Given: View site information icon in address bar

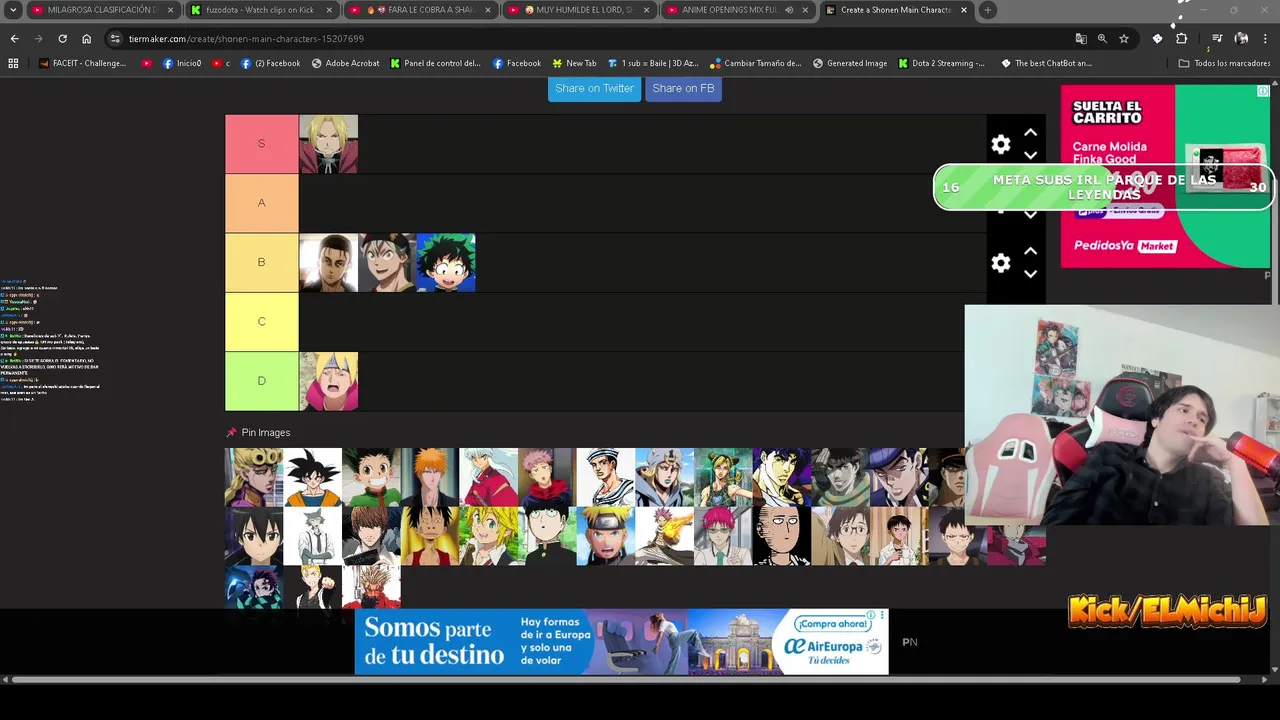Looking at the screenshot, I should 115,38.
